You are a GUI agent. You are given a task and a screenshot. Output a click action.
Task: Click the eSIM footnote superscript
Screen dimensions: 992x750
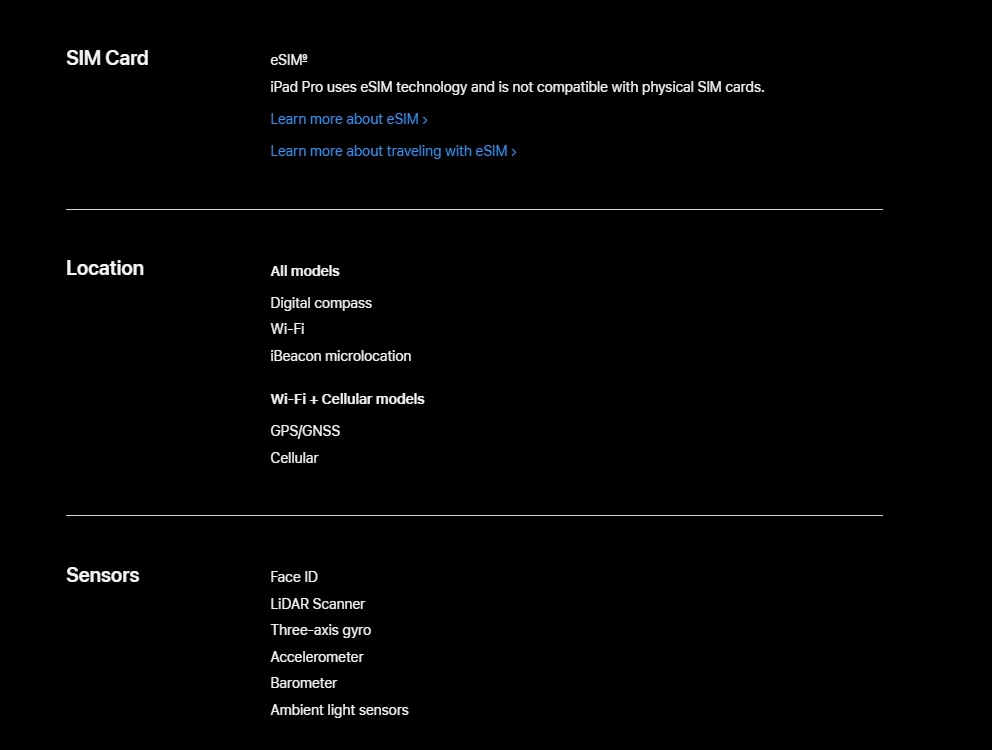click(304, 58)
